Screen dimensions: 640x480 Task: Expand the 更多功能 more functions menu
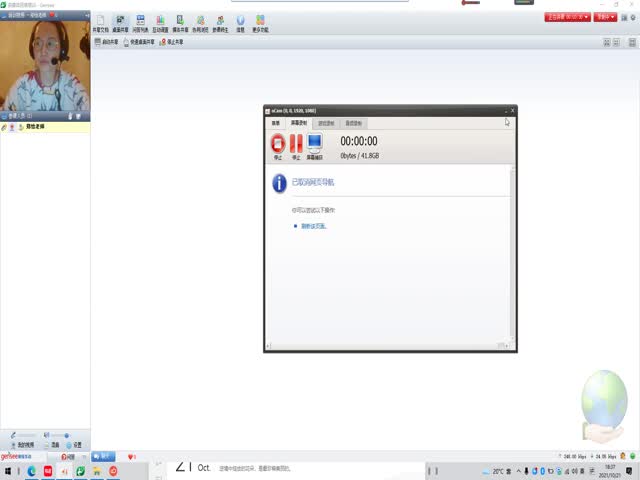(x=260, y=23)
